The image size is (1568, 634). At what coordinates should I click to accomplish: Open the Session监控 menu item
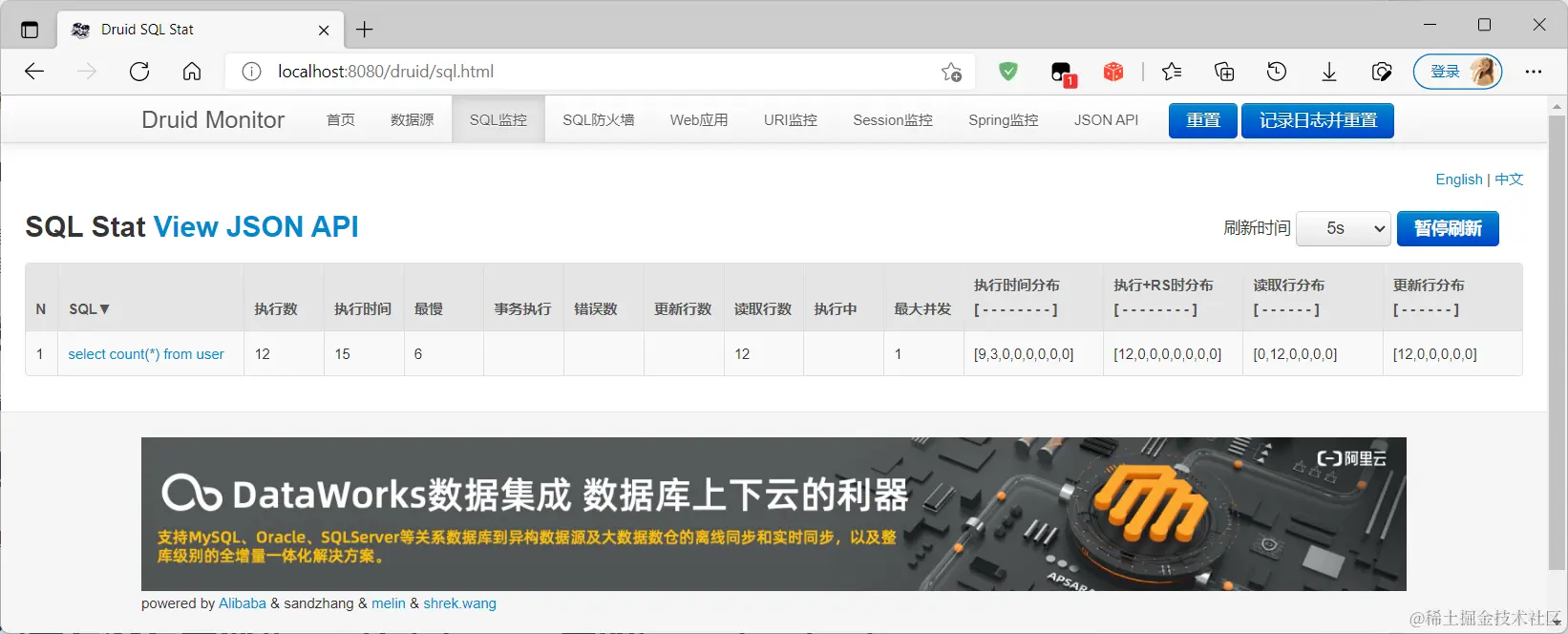pos(893,119)
